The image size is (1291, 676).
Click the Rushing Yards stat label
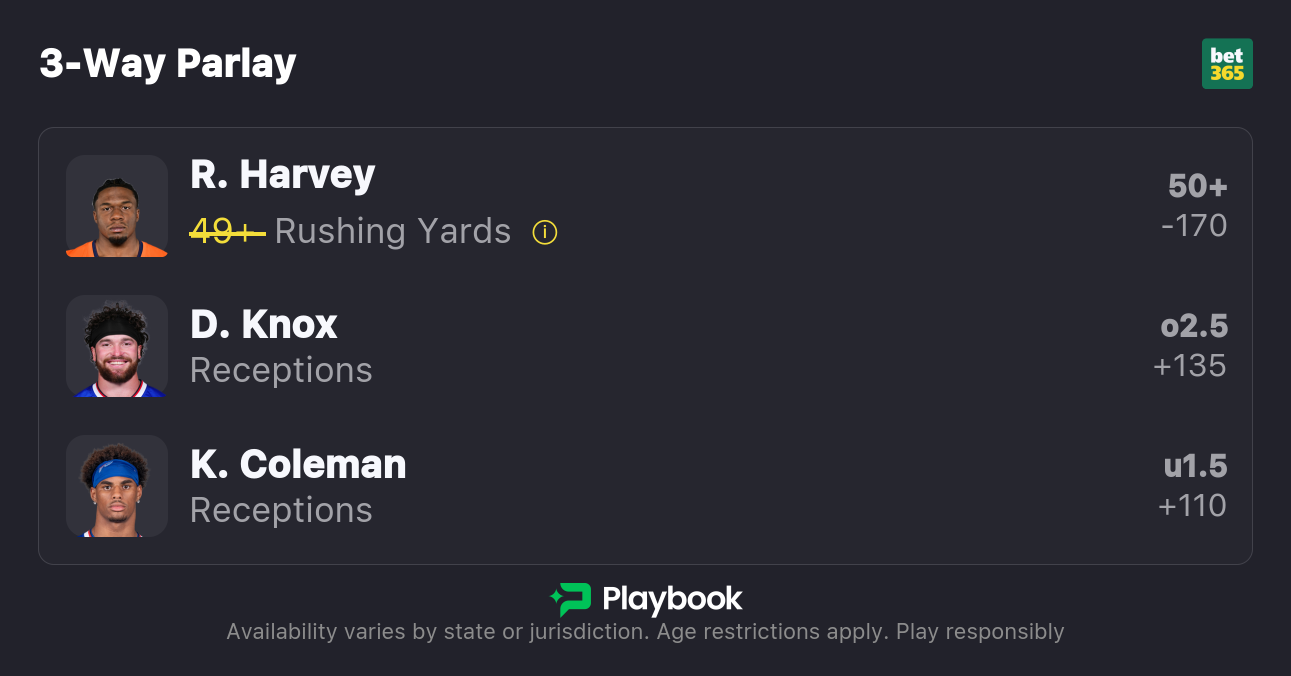(393, 232)
